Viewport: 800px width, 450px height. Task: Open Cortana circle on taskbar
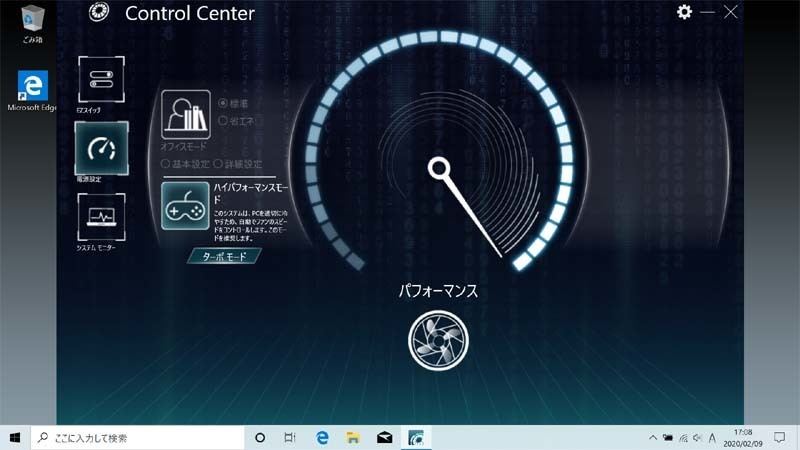pos(260,438)
